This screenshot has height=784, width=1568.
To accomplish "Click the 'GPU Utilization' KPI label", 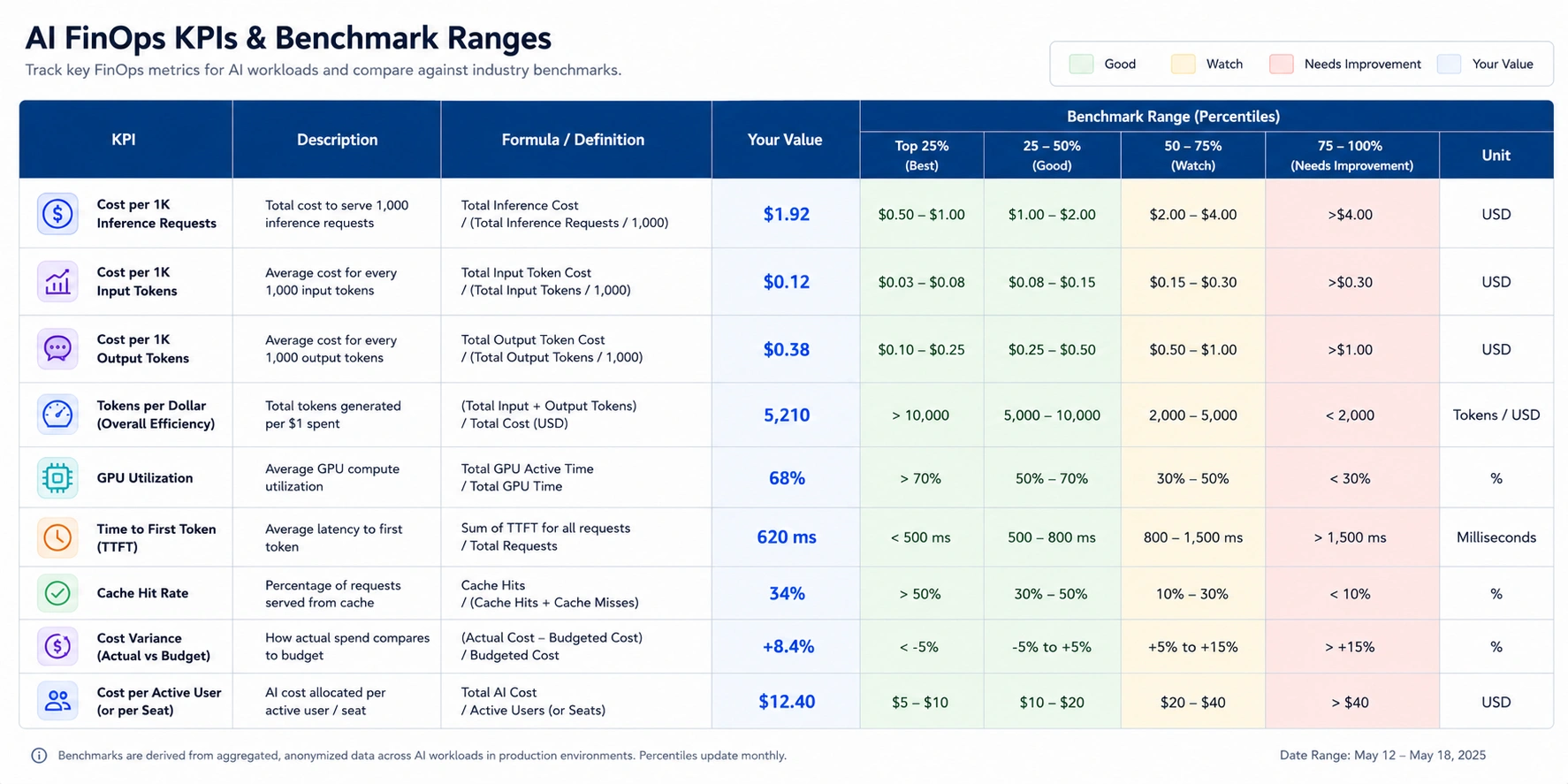I will [x=145, y=478].
